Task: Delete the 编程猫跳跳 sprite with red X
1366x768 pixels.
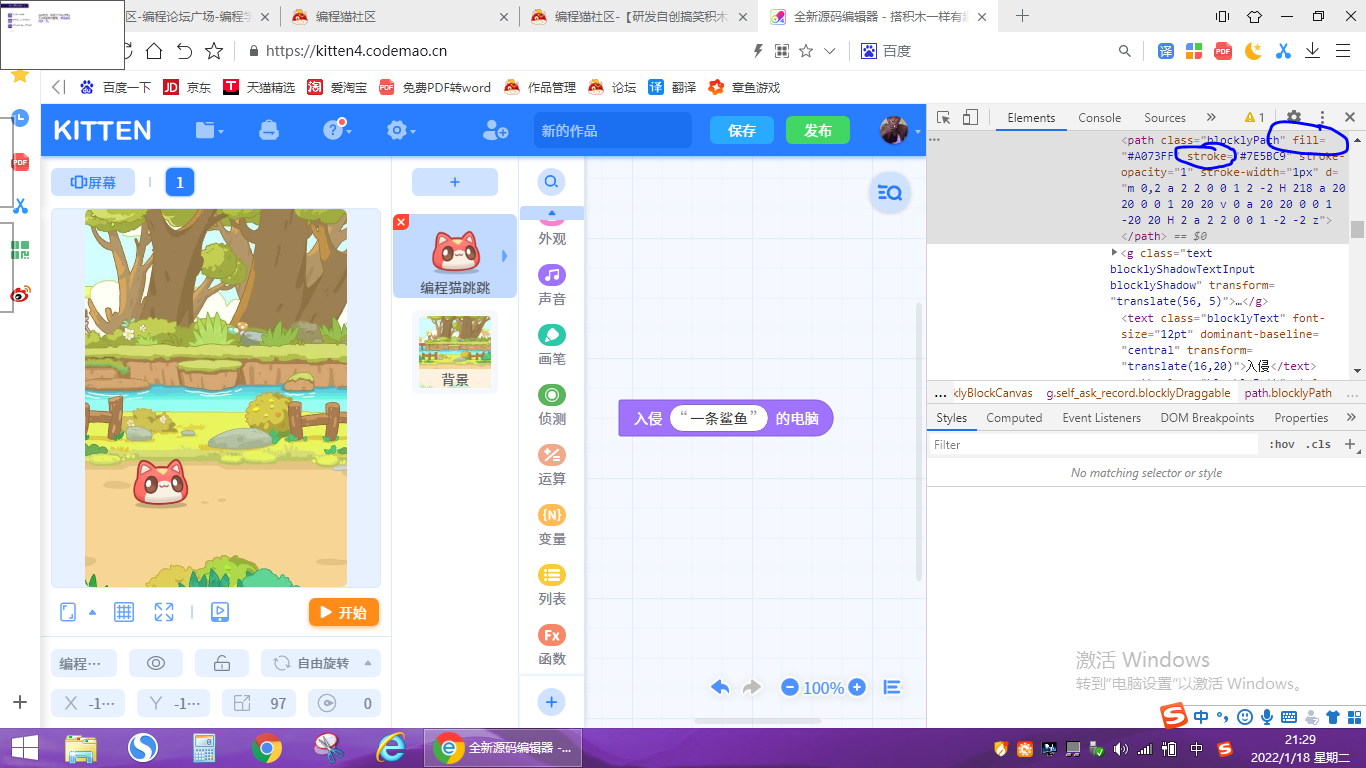Action: pyautogui.click(x=401, y=222)
